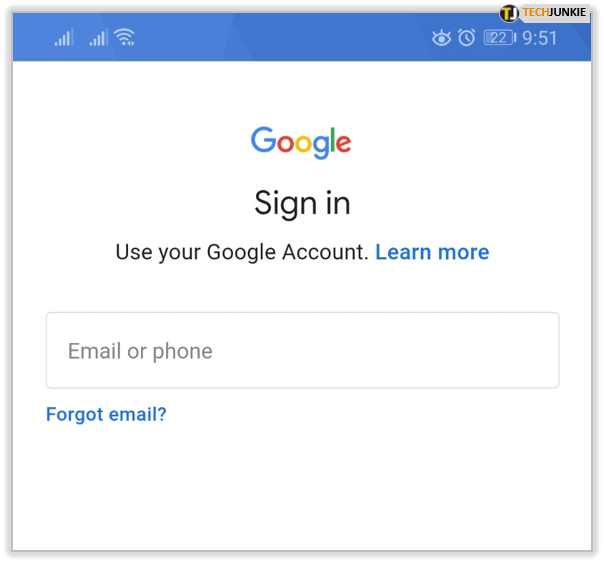Tap the alarm clock status icon
The image size is (604, 563).
coord(466,38)
